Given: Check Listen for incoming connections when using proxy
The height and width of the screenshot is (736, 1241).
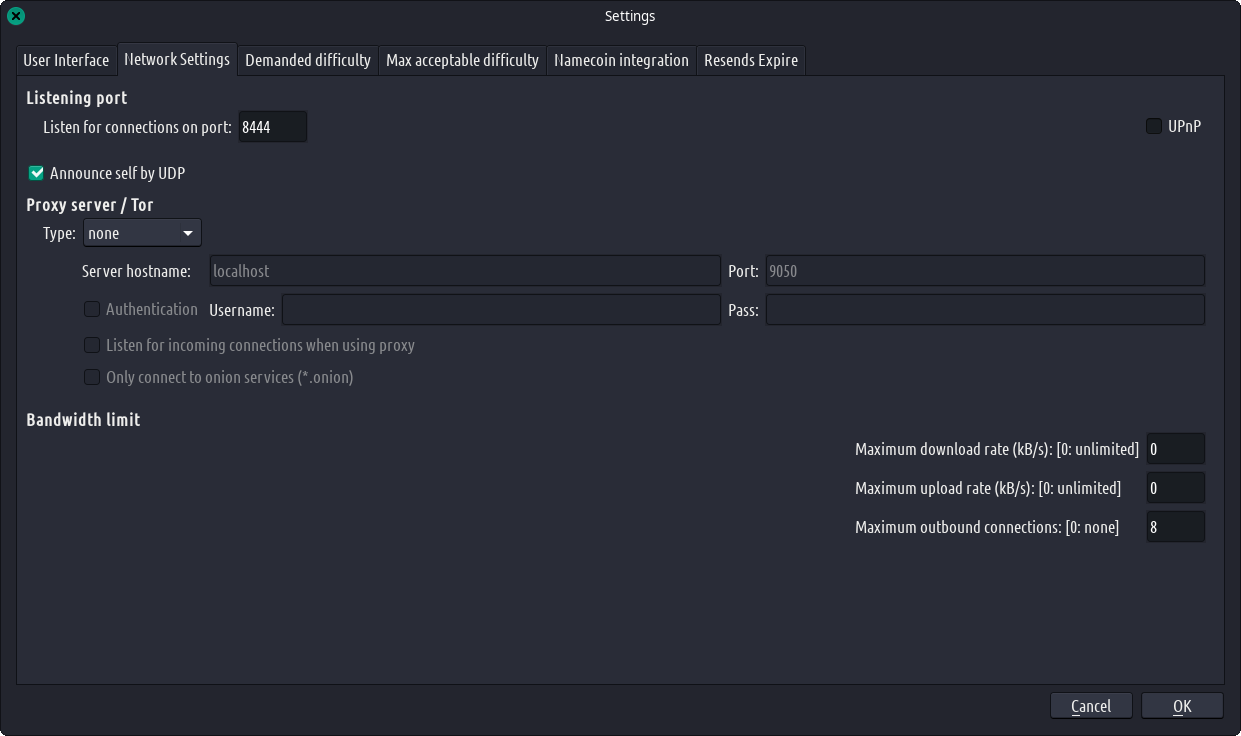Looking at the screenshot, I should tap(92, 345).
